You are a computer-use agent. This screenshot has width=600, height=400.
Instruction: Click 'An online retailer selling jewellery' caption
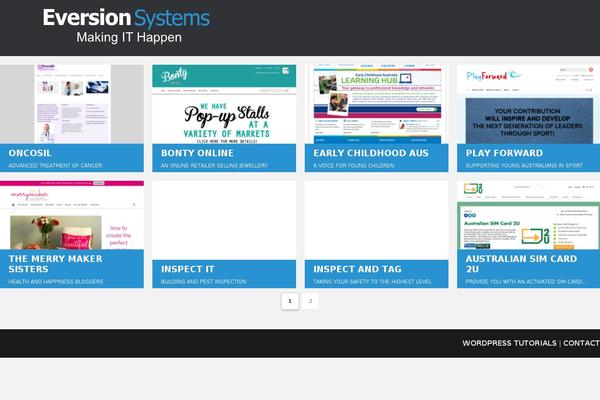pos(214,165)
